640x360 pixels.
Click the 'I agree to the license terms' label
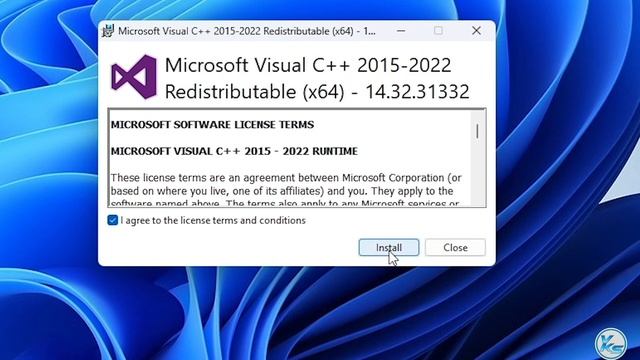[x=213, y=220]
